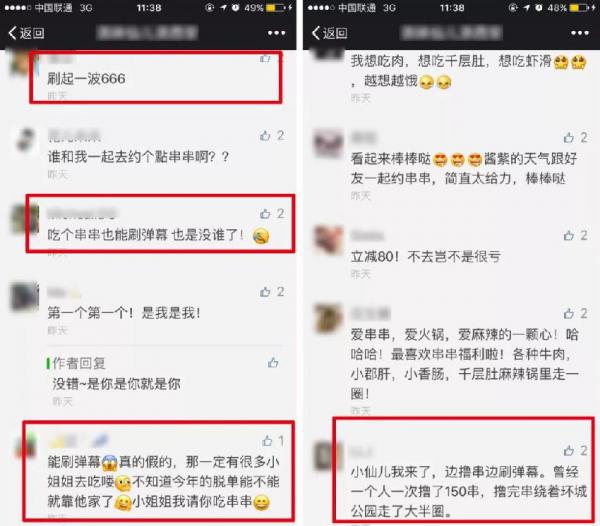
Task: Tap the blurred title on left screen
Action: point(147,33)
